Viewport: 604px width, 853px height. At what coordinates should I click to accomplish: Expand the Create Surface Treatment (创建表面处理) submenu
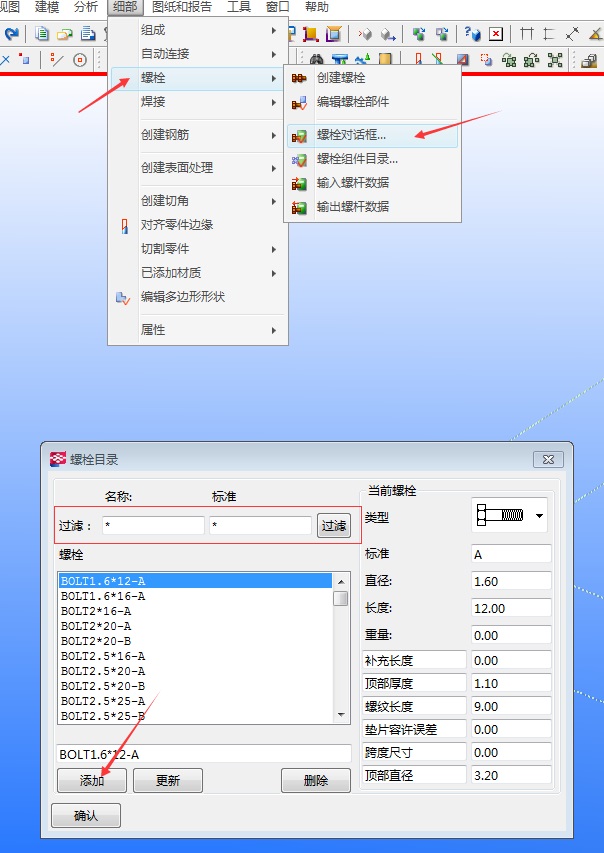(199, 168)
